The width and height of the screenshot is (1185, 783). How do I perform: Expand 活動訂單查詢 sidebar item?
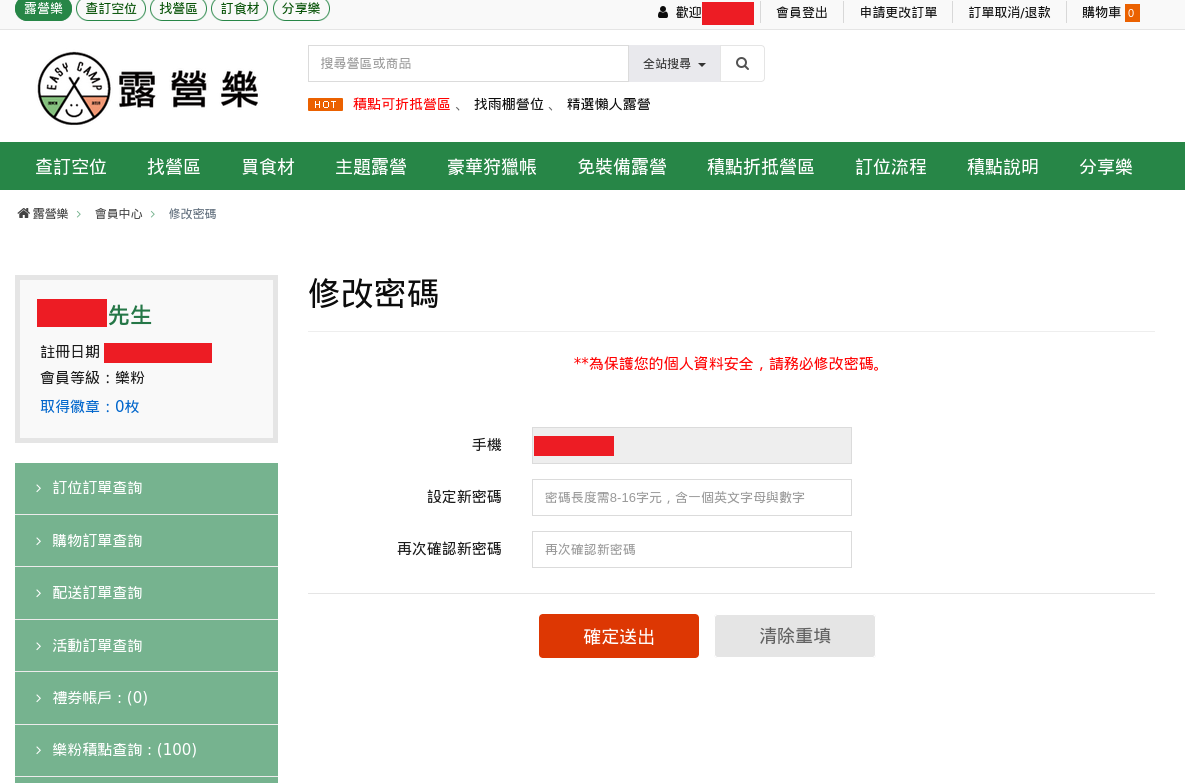pyautogui.click(x=147, y=646)
